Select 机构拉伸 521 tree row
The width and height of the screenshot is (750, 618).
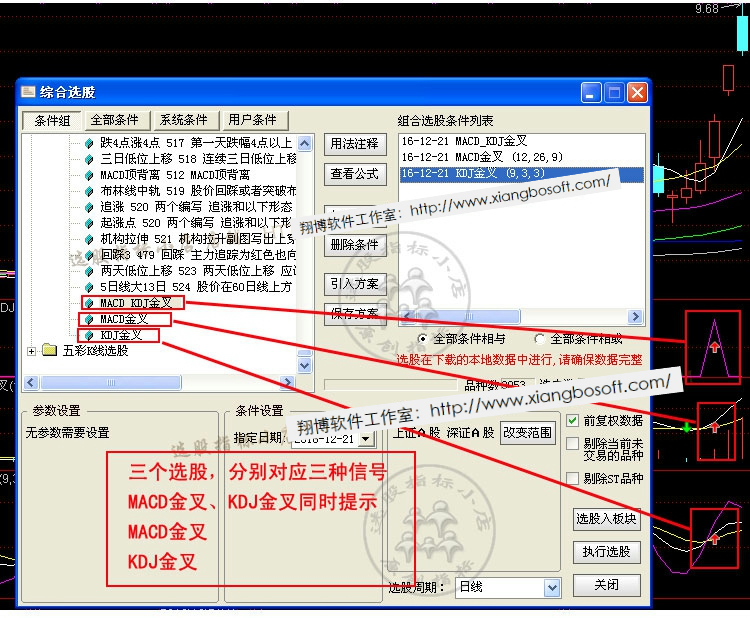(x=198, y=239)
